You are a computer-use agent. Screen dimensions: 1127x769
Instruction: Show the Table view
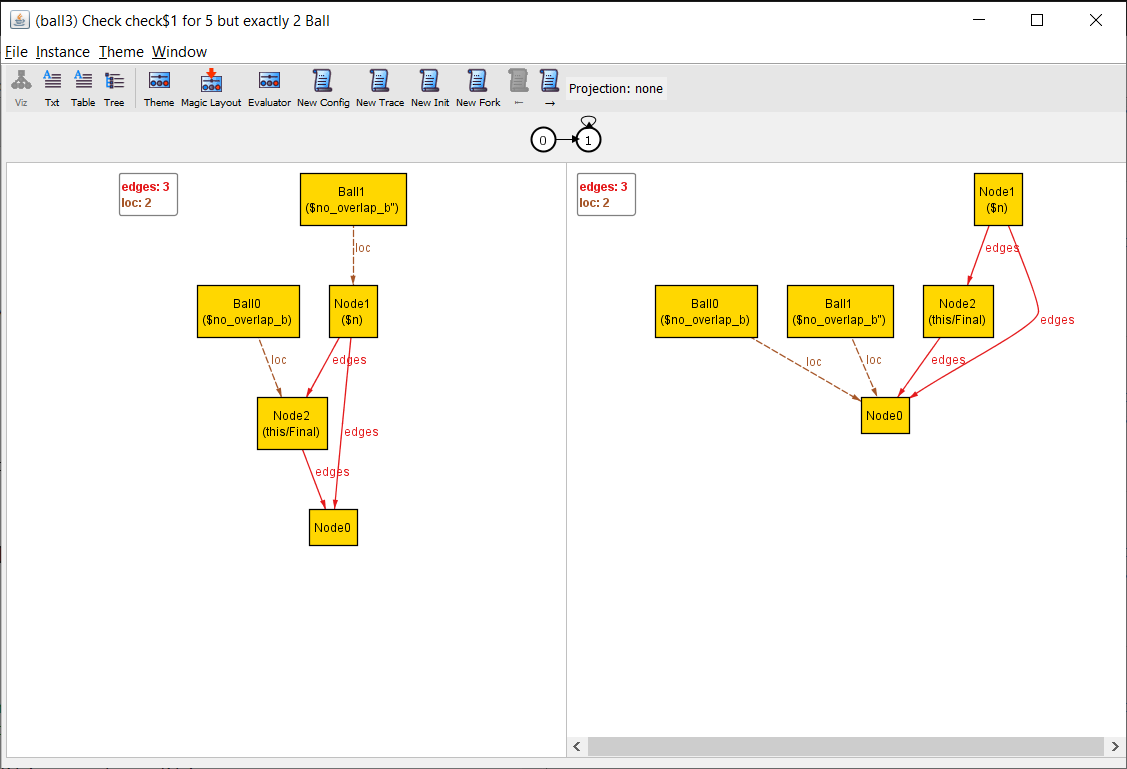click(x=83, y=88)
